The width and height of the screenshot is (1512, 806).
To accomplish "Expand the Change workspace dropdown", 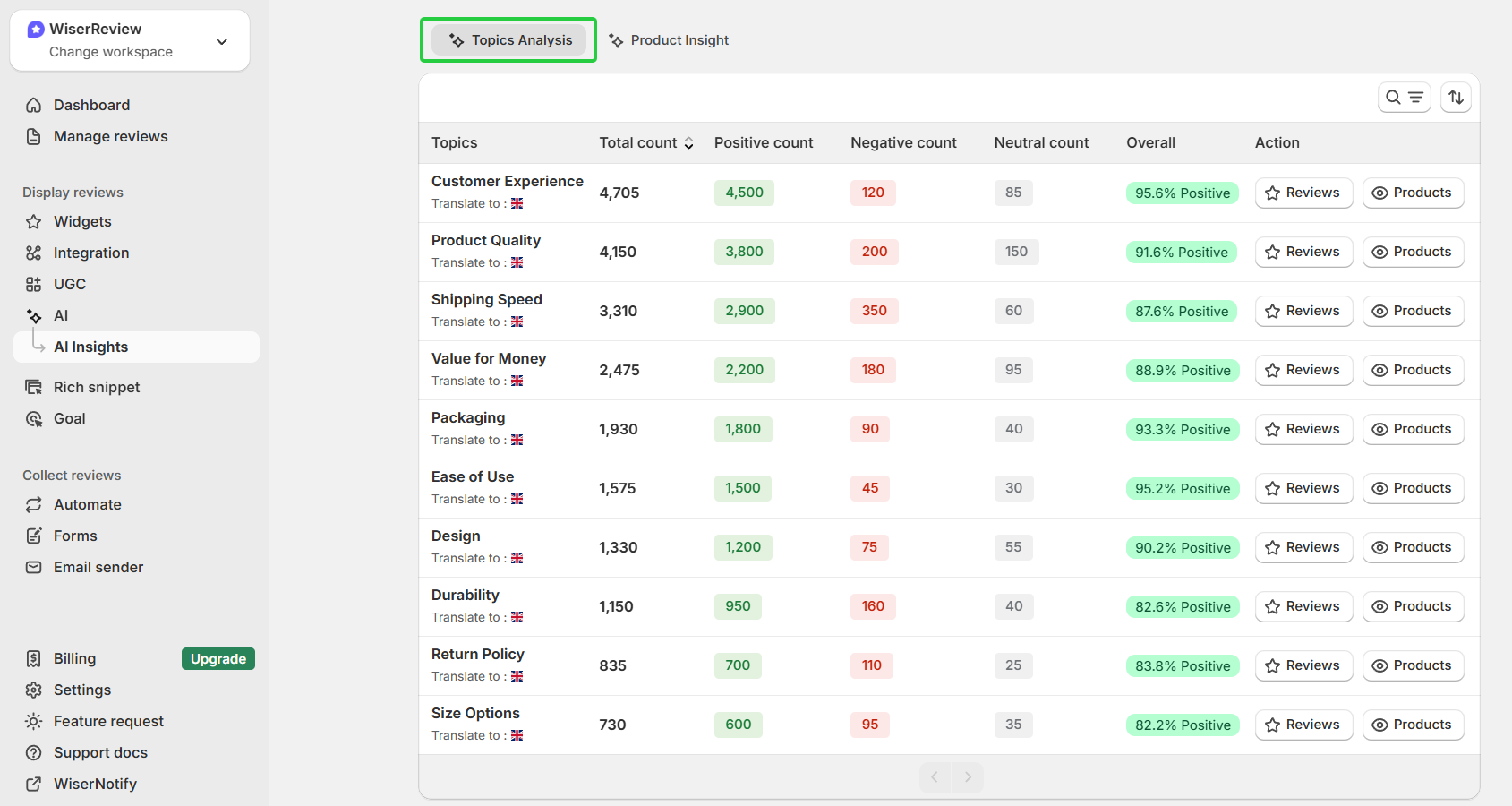I will tap(221, 40).
